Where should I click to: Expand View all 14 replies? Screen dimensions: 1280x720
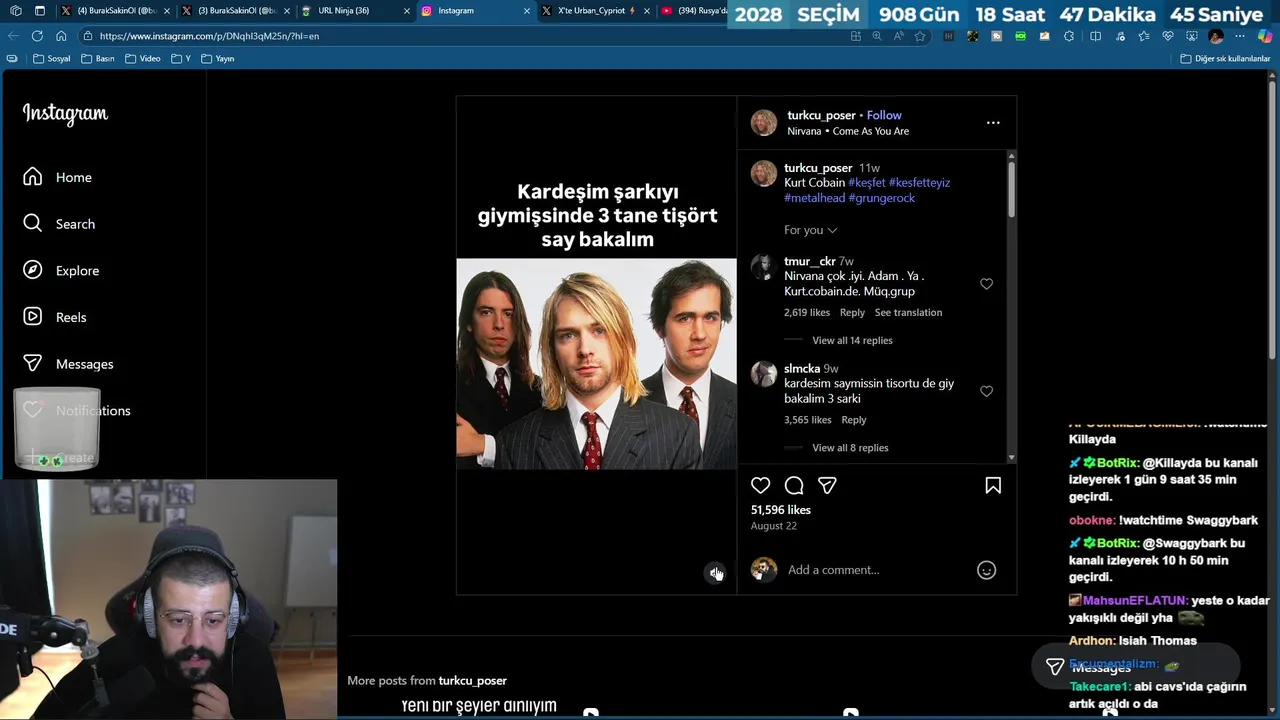click(852, 340)
